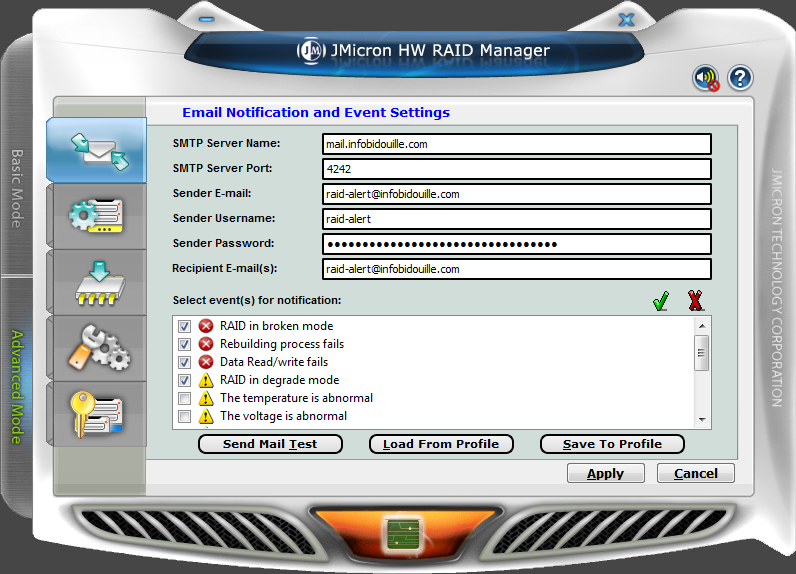Click the event list scrollbar up arrow

coord(702,326)
